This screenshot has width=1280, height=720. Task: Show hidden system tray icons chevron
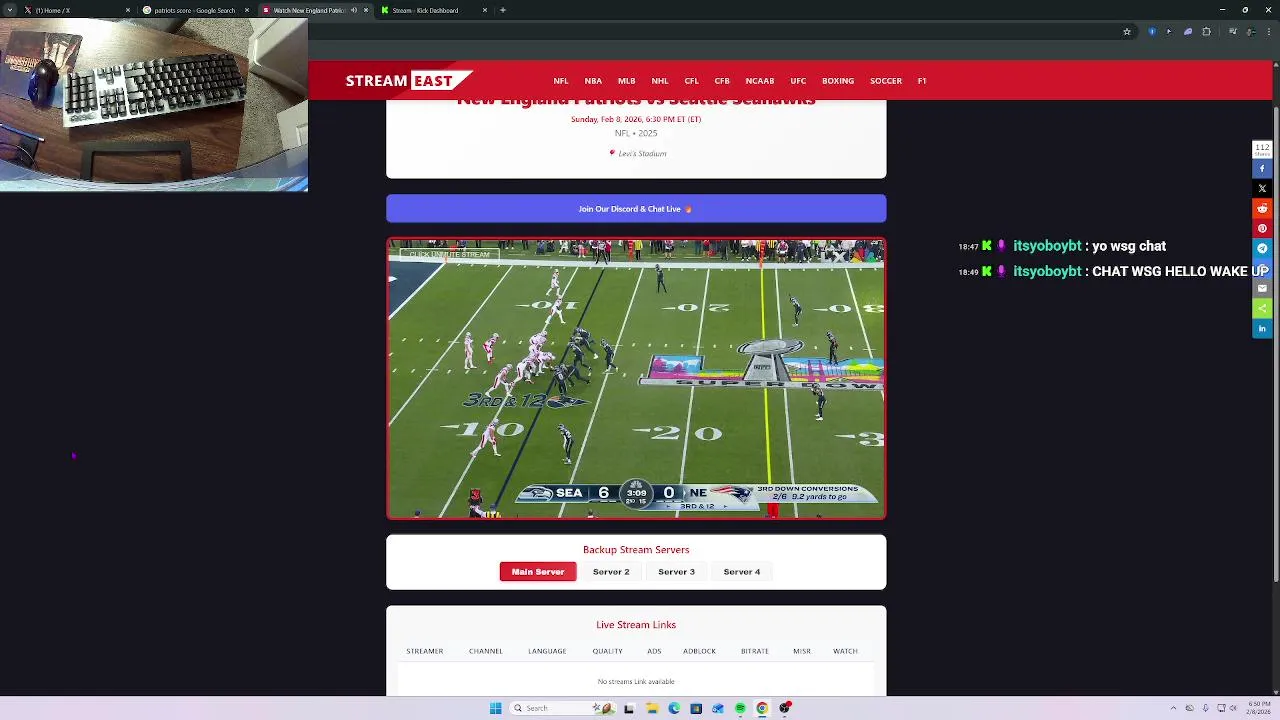coord(1174,708)
